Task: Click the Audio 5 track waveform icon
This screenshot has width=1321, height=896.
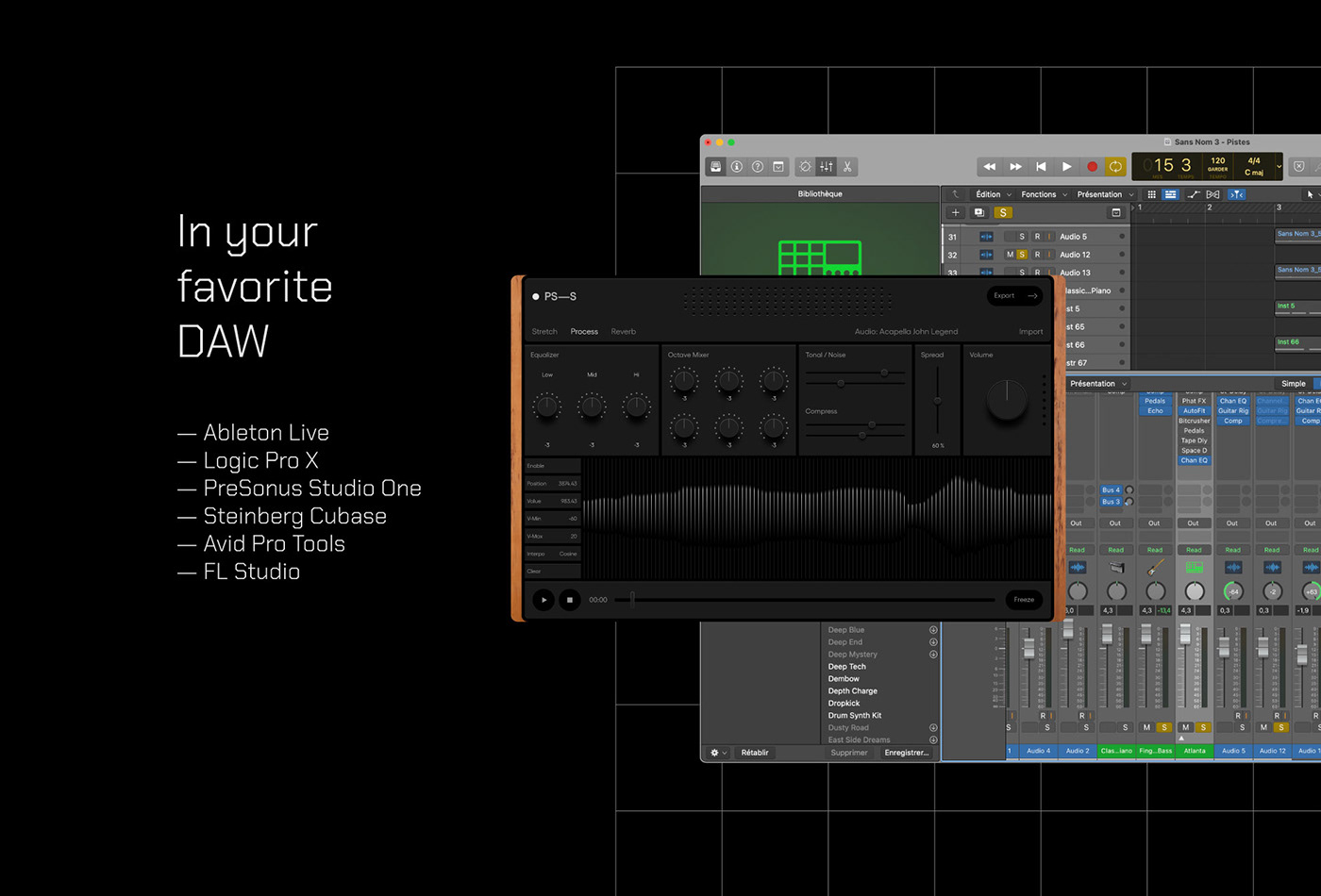Action: [986, 237]
